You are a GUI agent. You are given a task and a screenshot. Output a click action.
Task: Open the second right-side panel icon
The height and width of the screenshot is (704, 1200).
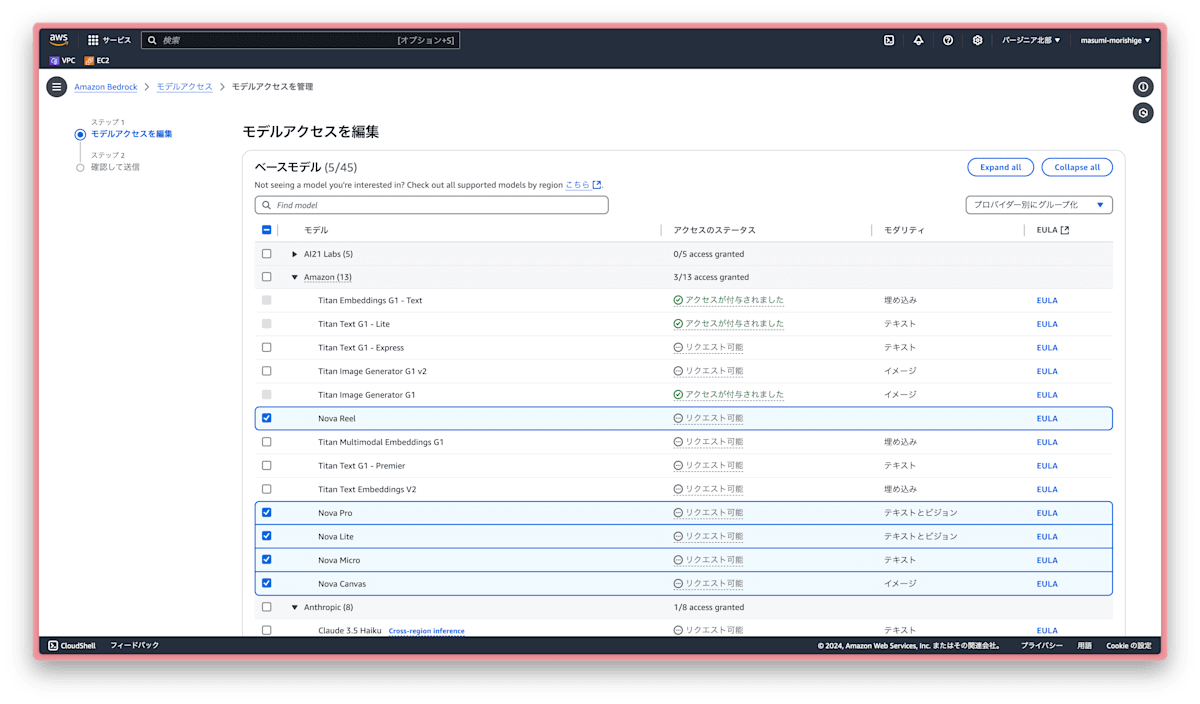1143,113
